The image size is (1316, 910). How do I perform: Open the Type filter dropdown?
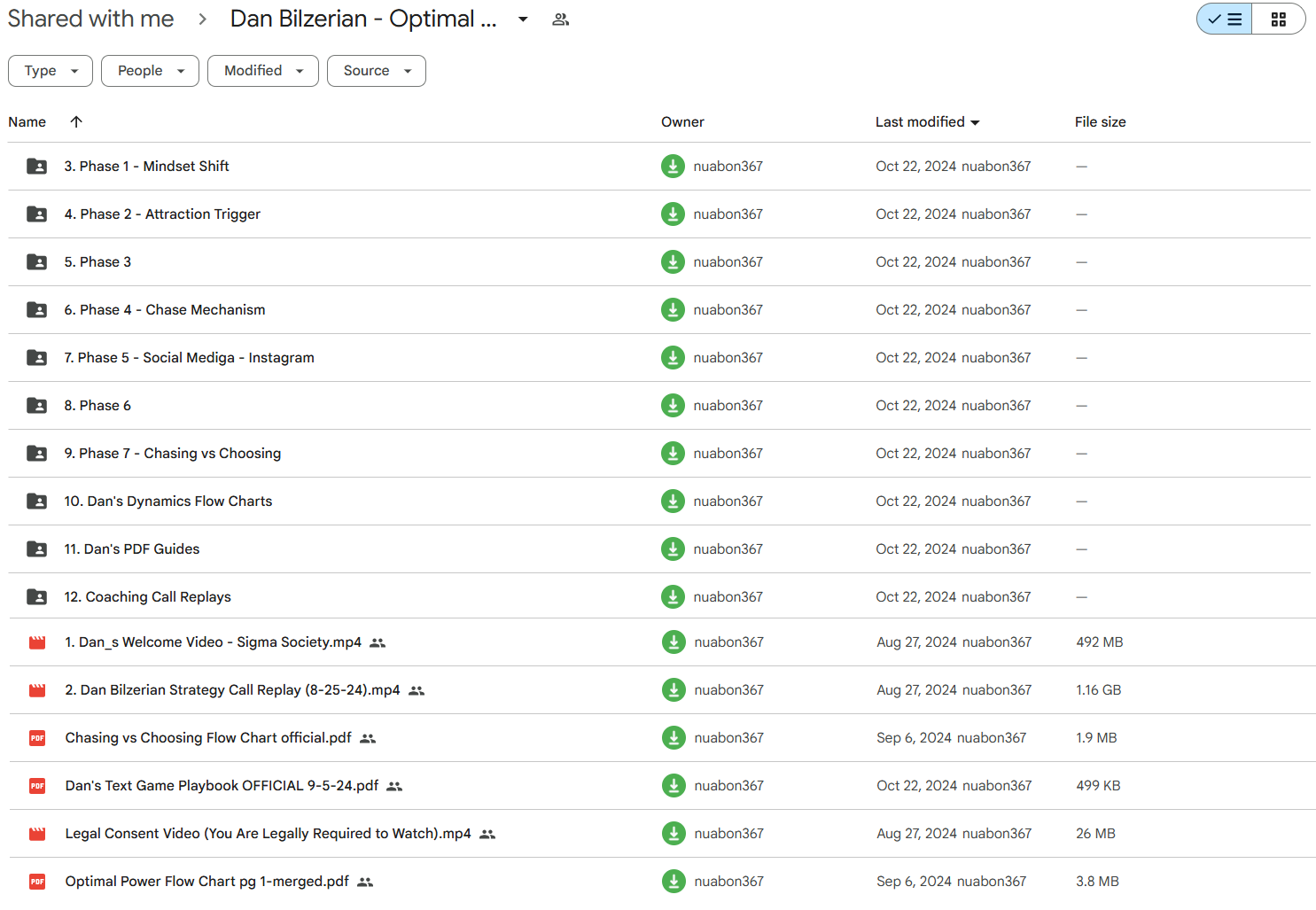(51, 71)
